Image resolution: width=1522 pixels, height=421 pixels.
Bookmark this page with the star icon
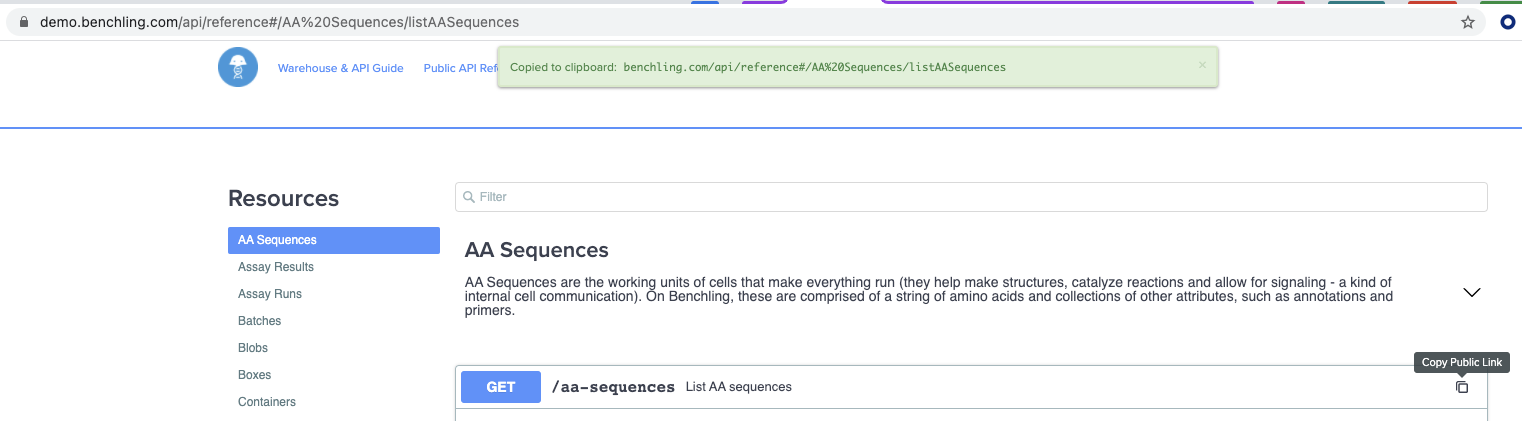[1468, 22]
